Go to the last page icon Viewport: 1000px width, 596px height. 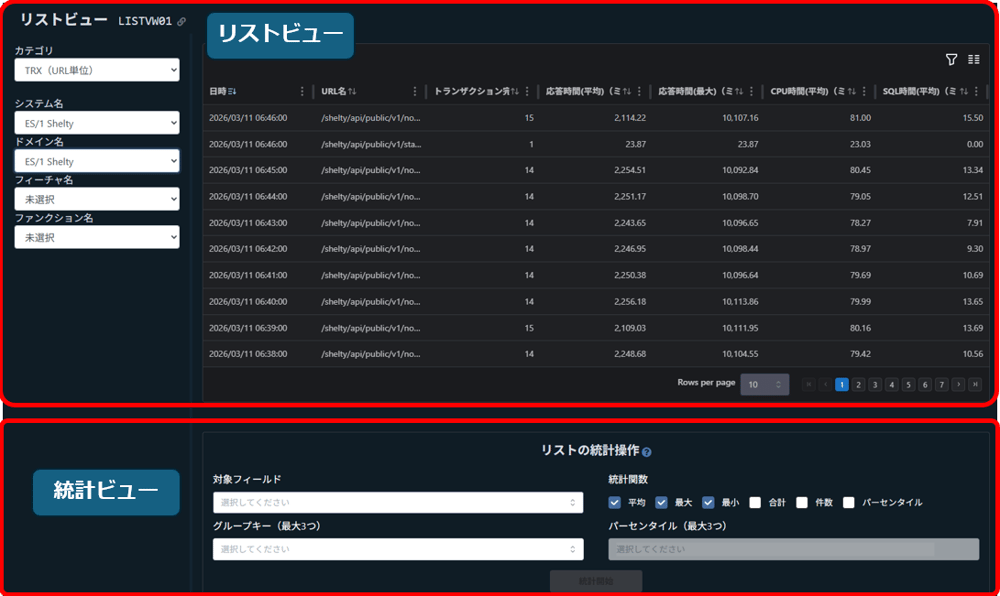pyautogui.click(x=974, y=384)
